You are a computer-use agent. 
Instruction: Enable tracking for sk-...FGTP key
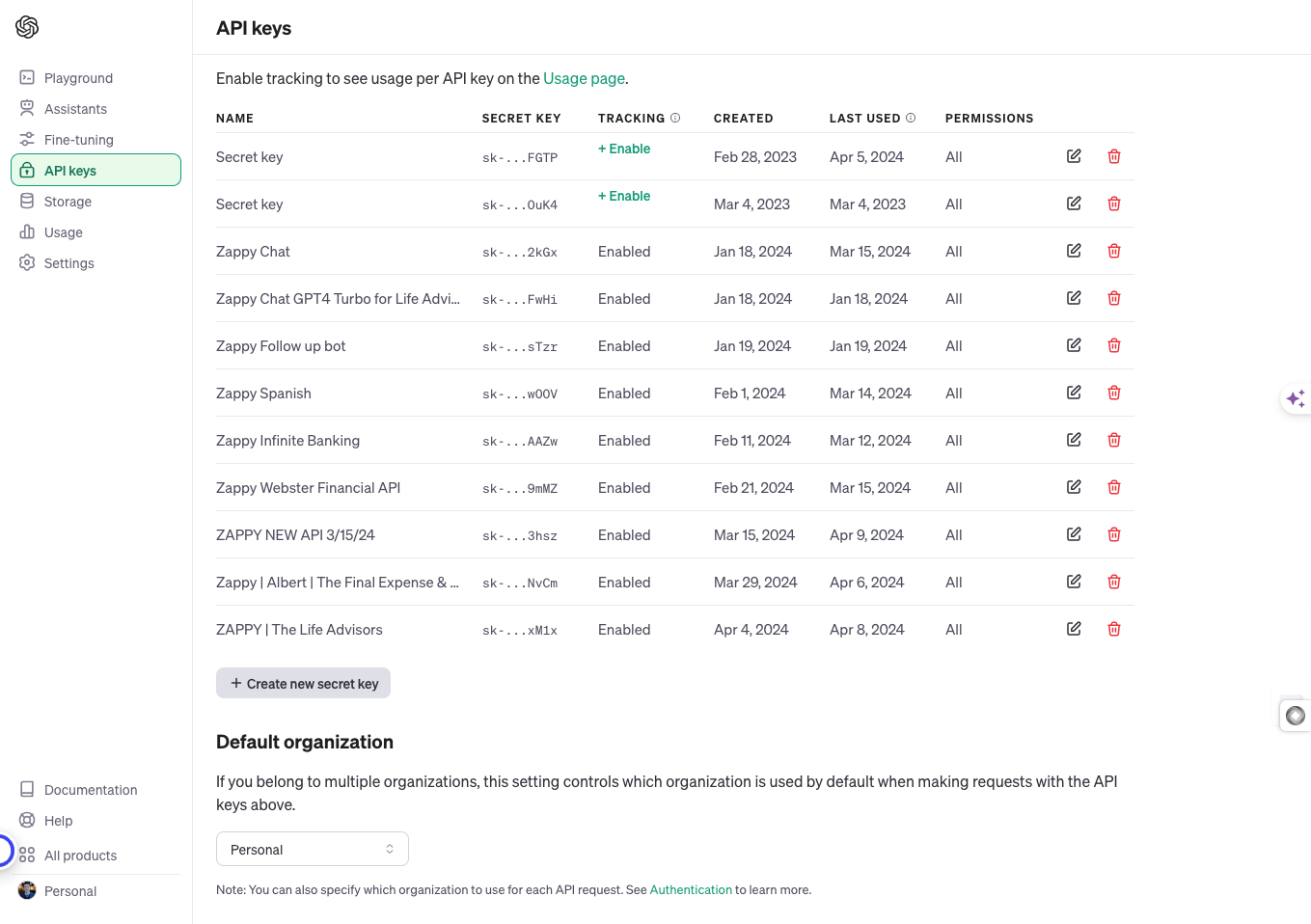click(x=624, y=149)
